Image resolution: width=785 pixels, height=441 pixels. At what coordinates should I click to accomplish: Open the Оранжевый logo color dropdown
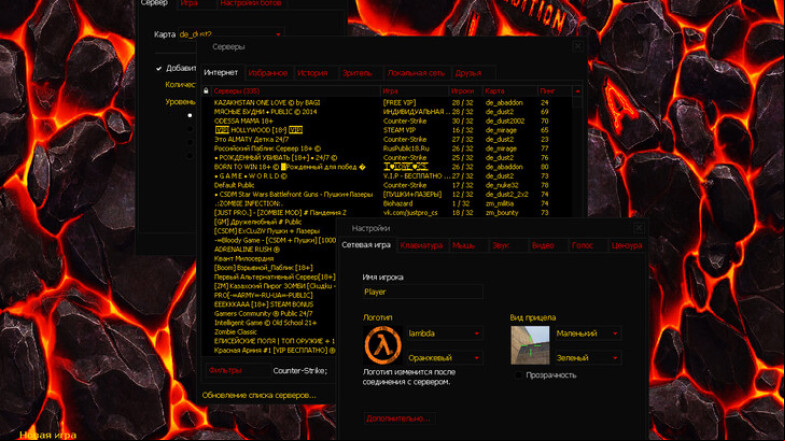[x=445, y=358]
